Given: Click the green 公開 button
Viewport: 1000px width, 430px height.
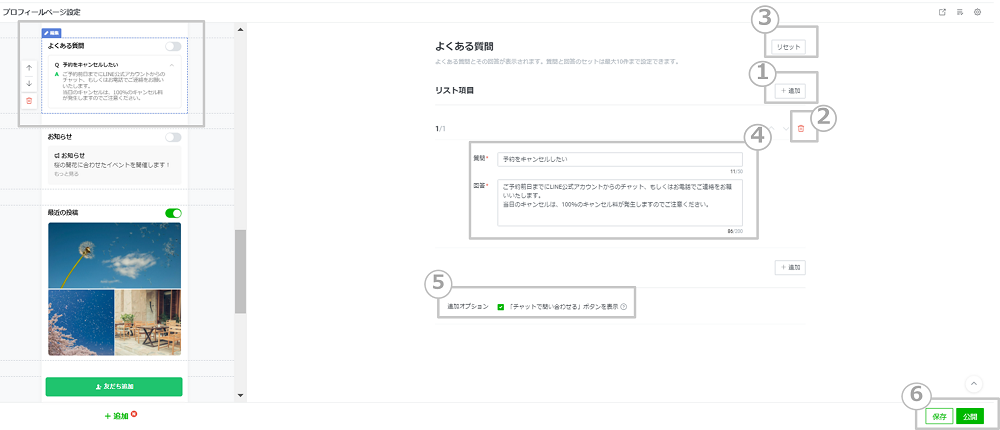Looking at the screenshot, I should pos(969,416).
